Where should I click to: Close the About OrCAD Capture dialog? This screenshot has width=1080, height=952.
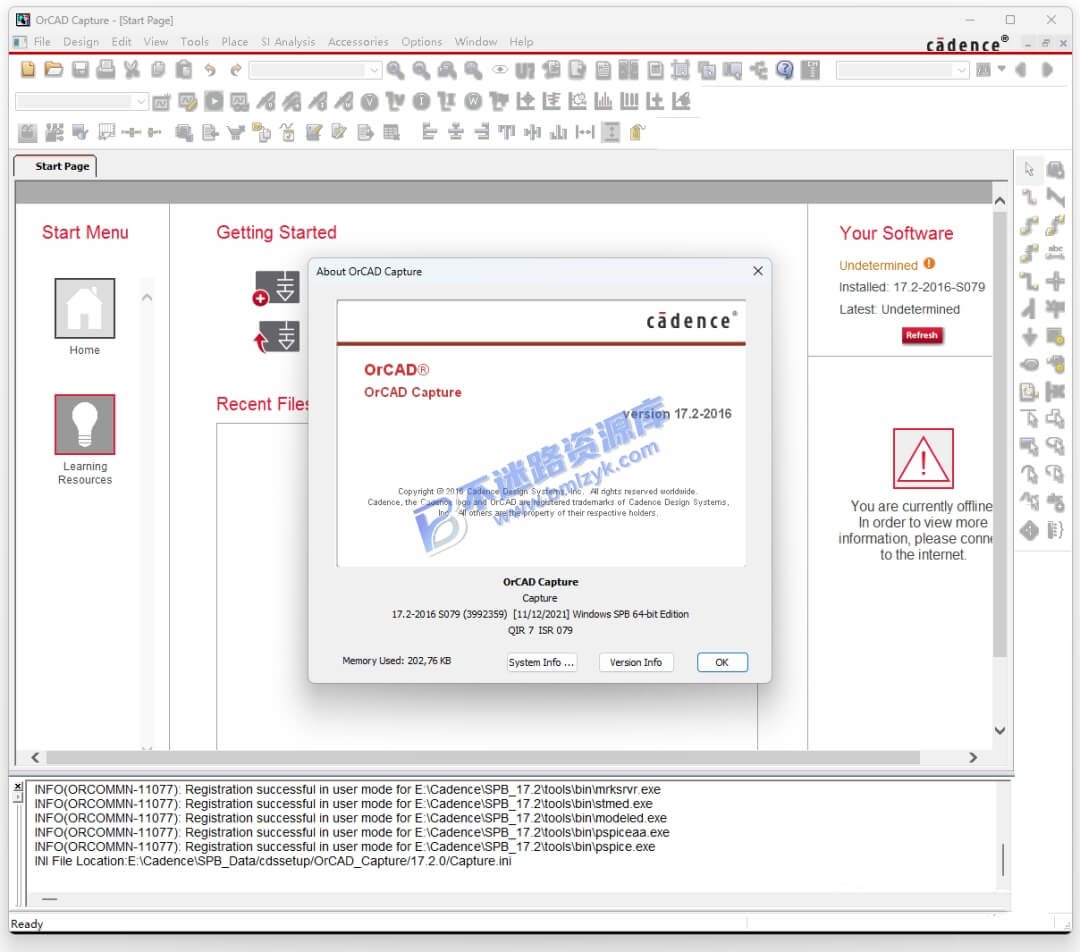758,271
